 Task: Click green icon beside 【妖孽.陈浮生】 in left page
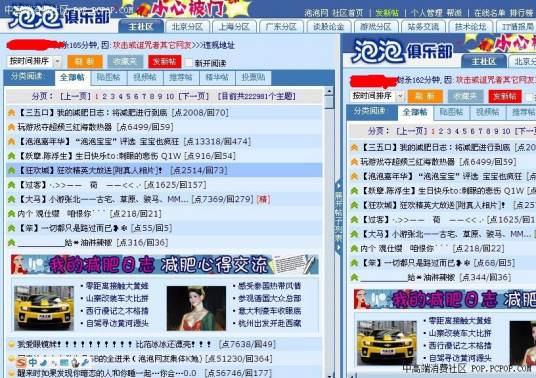point(12,156)
